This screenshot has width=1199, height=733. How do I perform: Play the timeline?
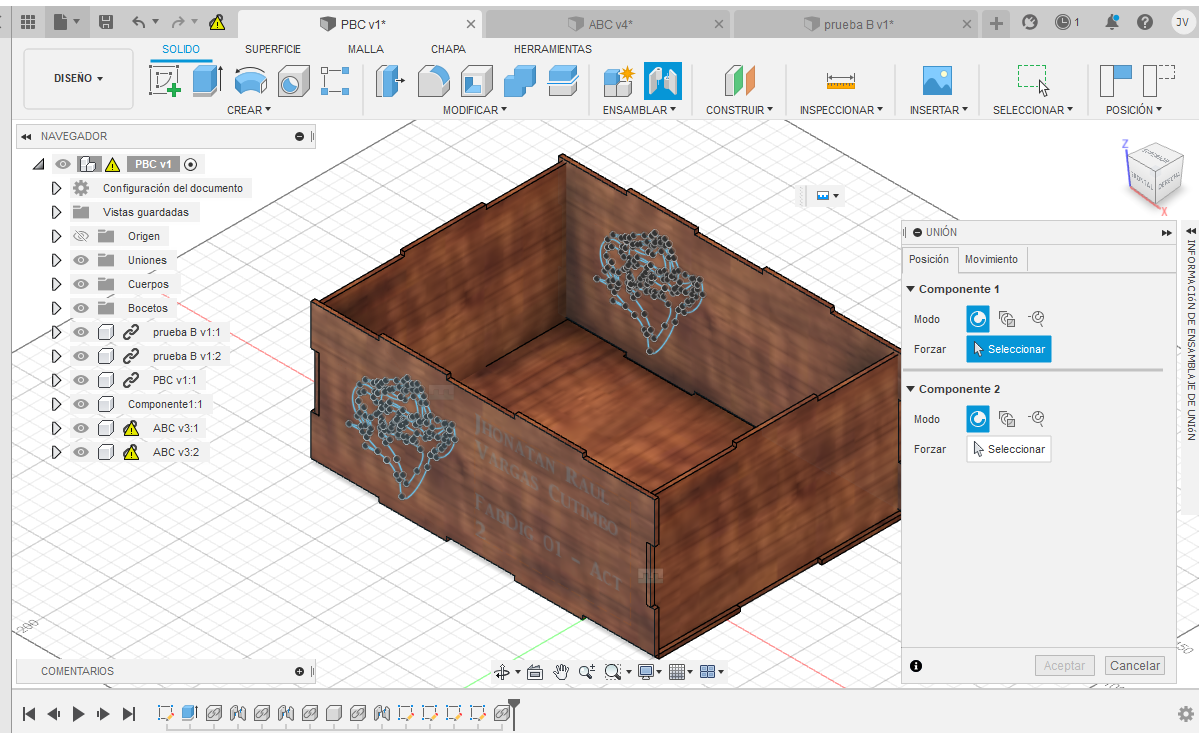click(x=78, y=714)
